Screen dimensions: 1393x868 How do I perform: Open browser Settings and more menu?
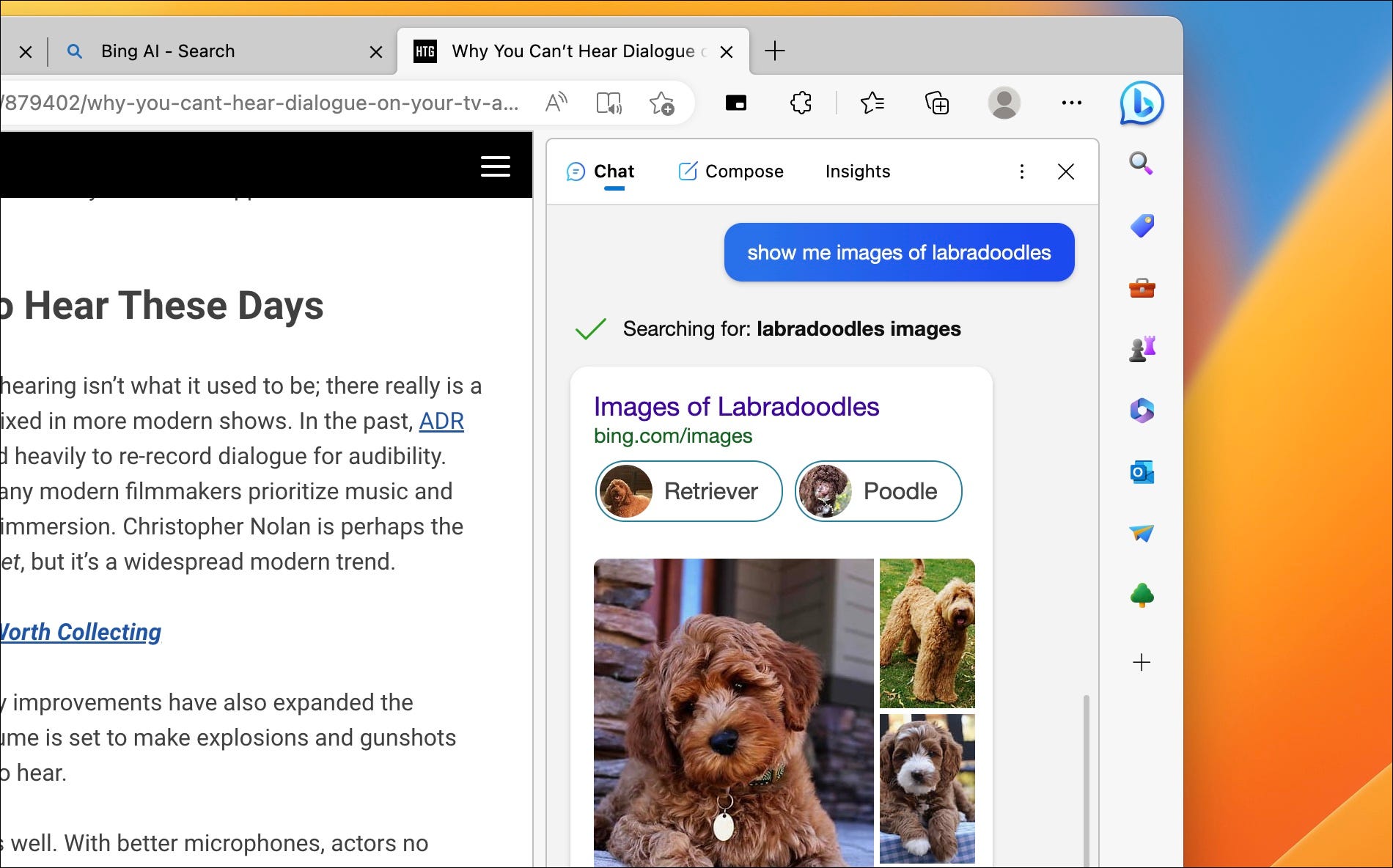(1071, 103)
